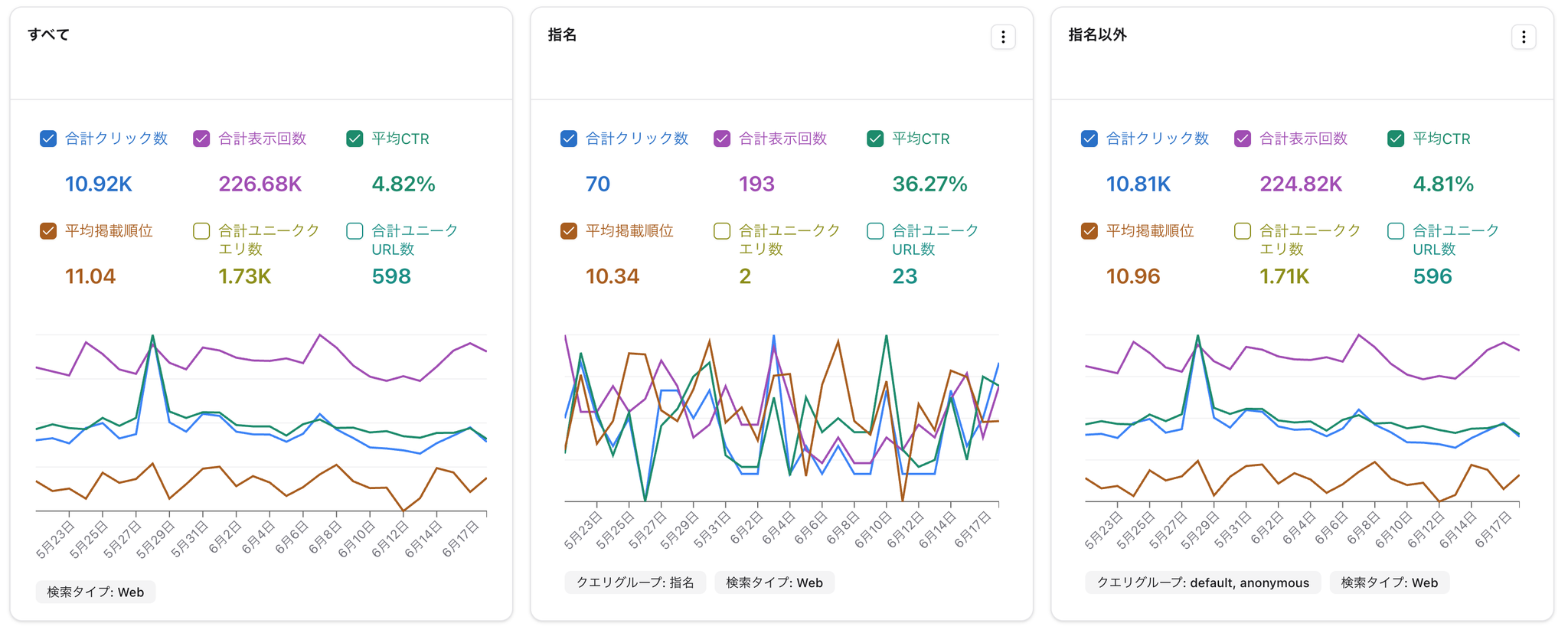Open the three-dot menu on the 指名以外 card

coord(1524,37)
